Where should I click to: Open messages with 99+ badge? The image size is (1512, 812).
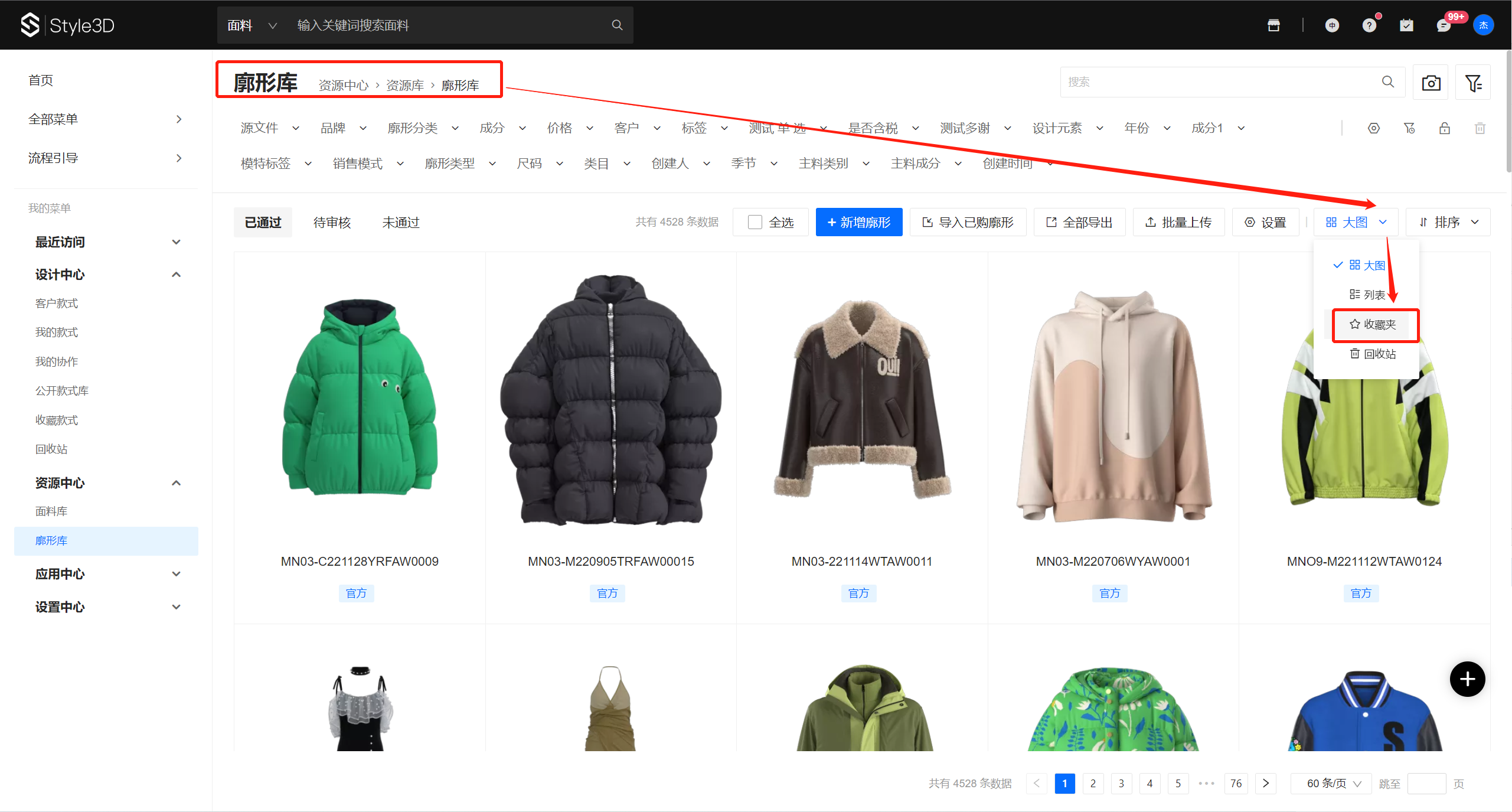click(1444, 25)
